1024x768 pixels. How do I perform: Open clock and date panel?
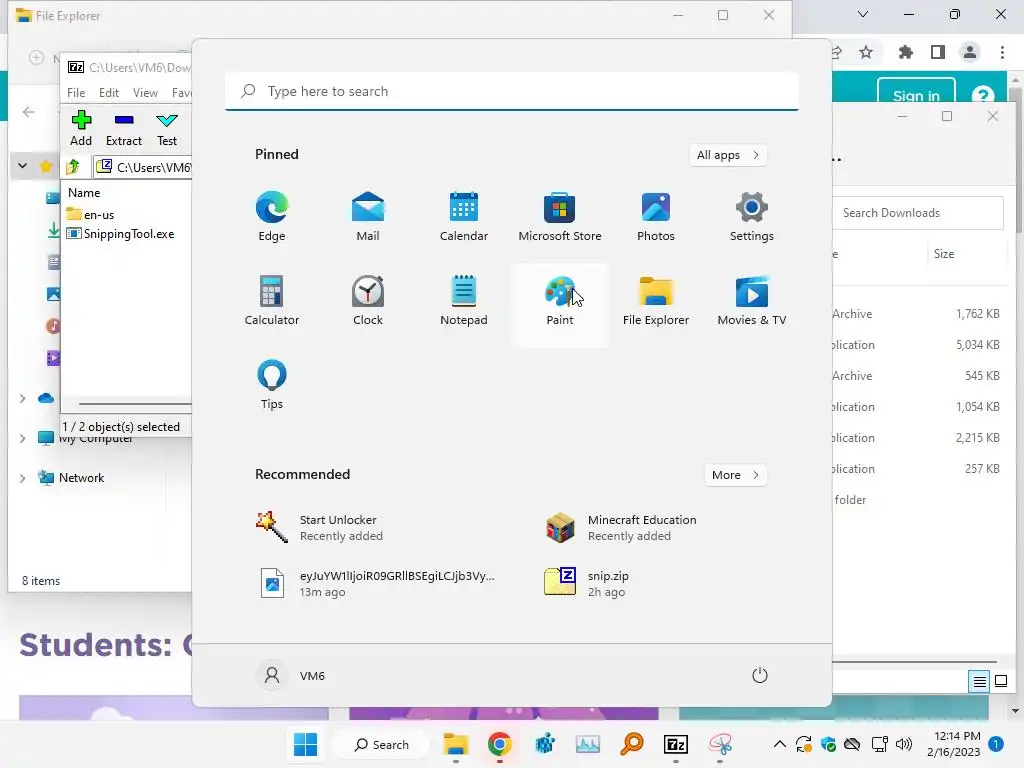tap(955, 744)
